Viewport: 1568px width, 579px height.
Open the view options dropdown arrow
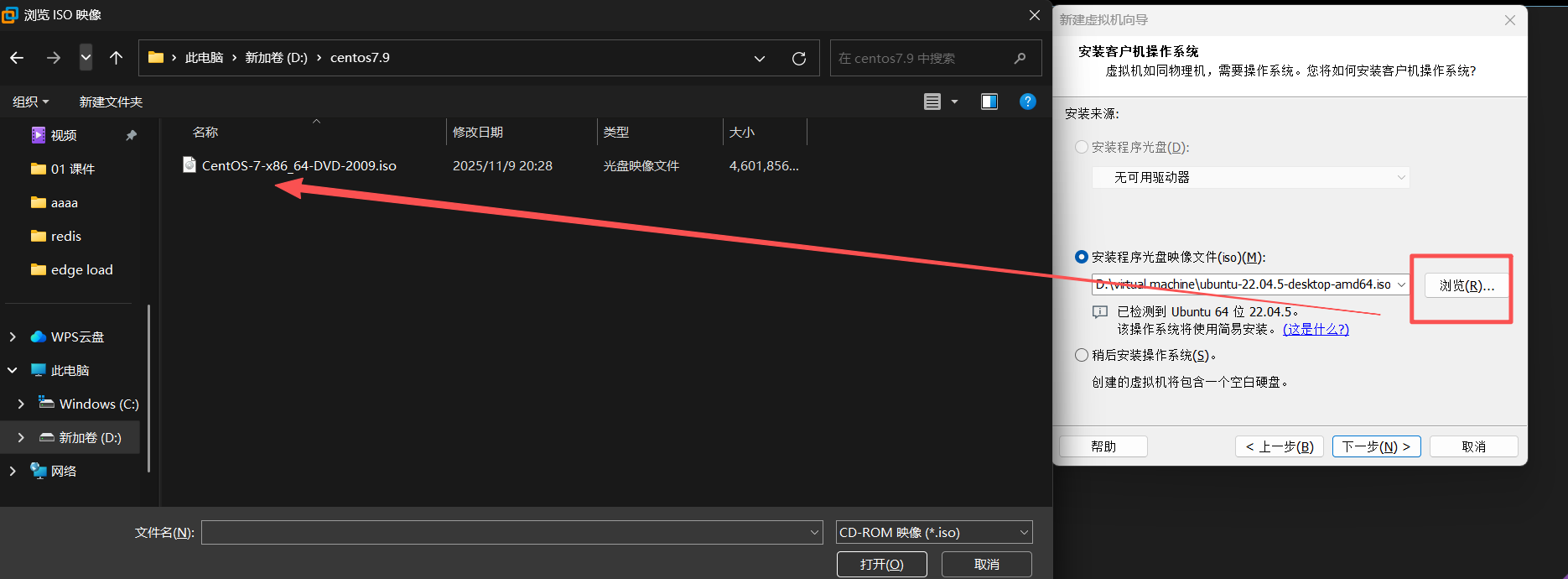(954, 102)
